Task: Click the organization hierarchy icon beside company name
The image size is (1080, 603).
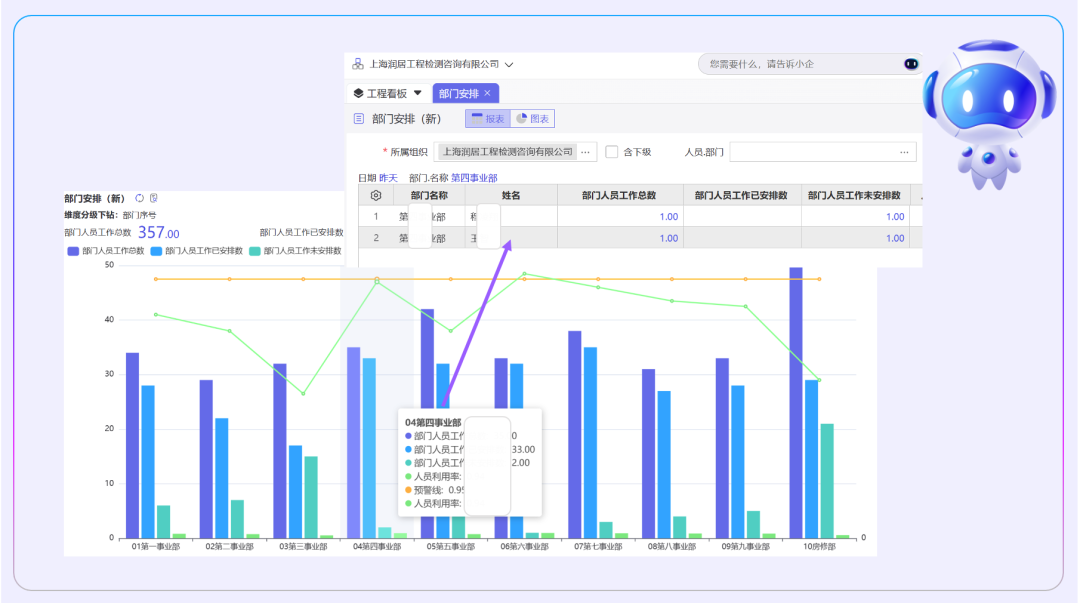Action: click(358, 64)
